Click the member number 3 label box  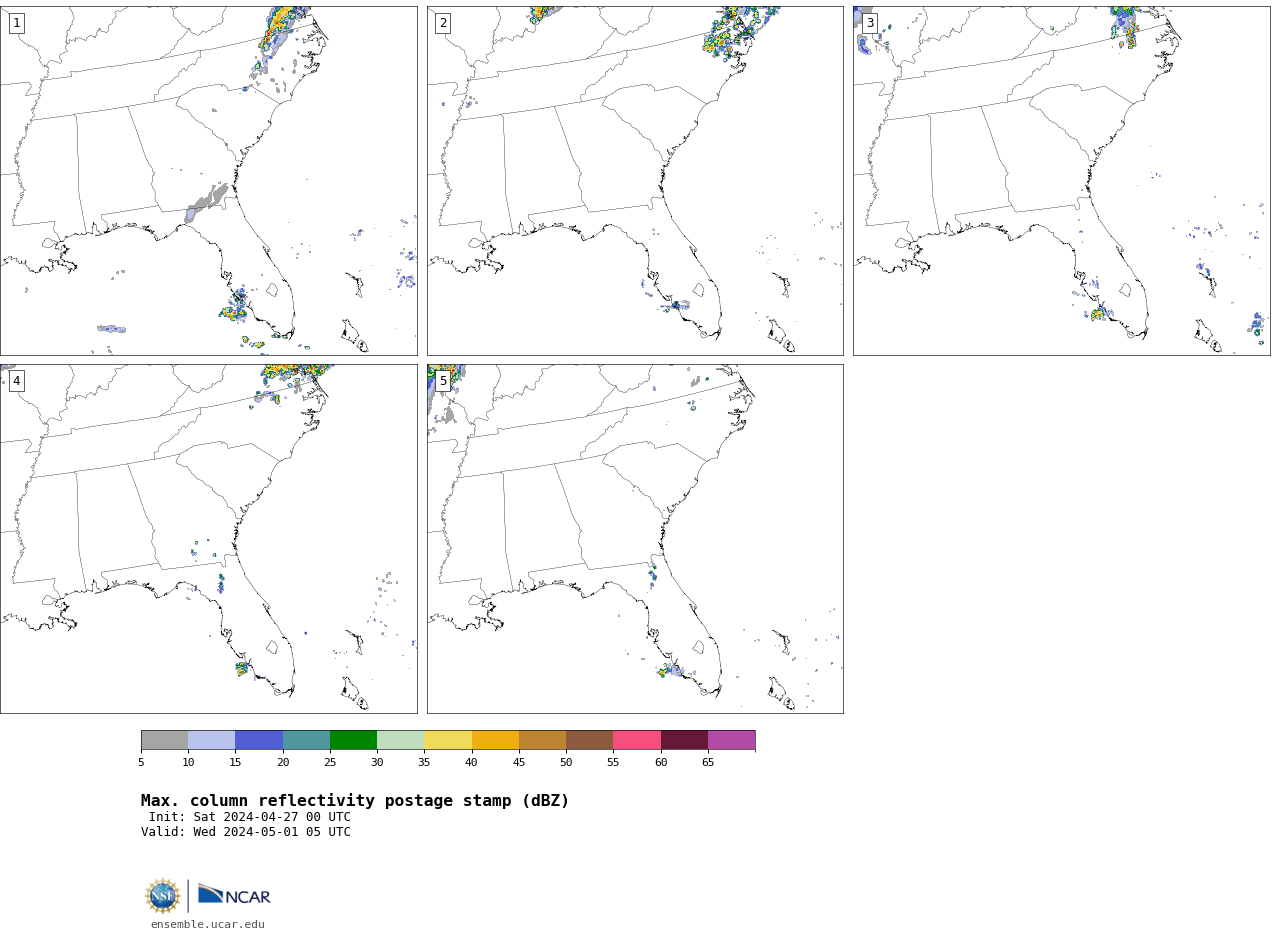[x=869, y=23]
